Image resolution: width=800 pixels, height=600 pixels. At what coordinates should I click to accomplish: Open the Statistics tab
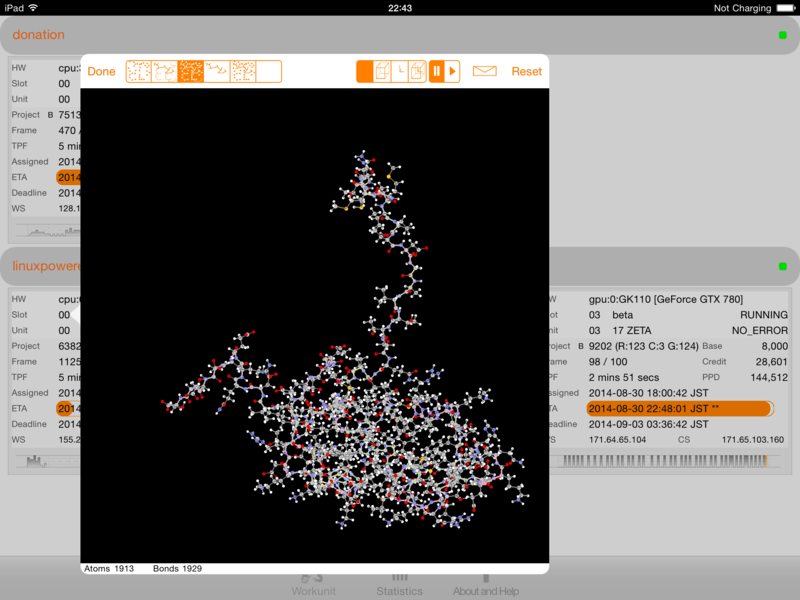point(399,585)
